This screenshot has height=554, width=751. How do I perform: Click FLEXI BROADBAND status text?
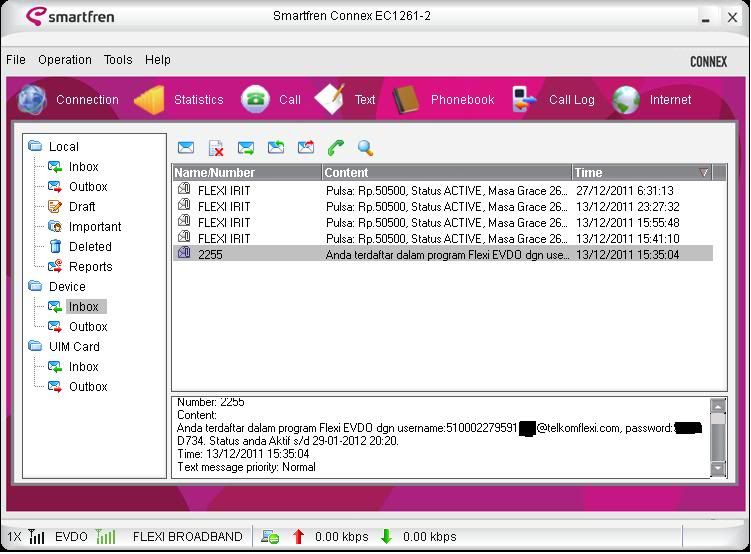(x=188, y=537)
